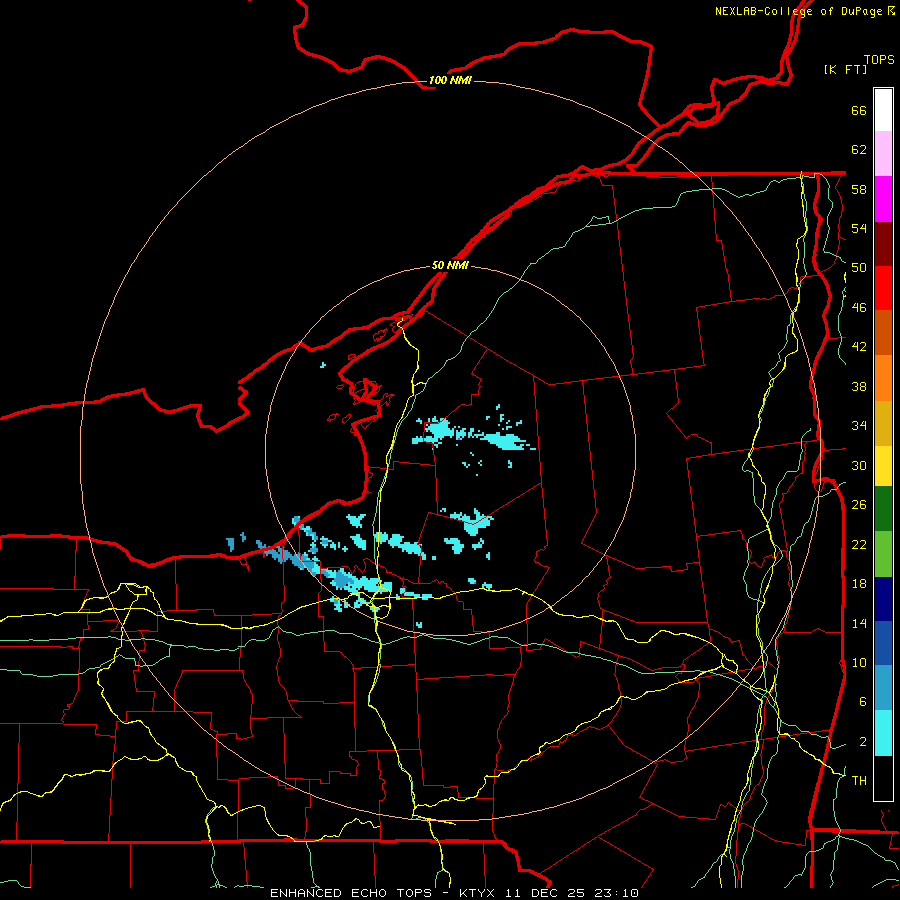Viewport: 900px width, 900px height.
Task: Click the 26 label on the legend
Action: click(859, 505)
